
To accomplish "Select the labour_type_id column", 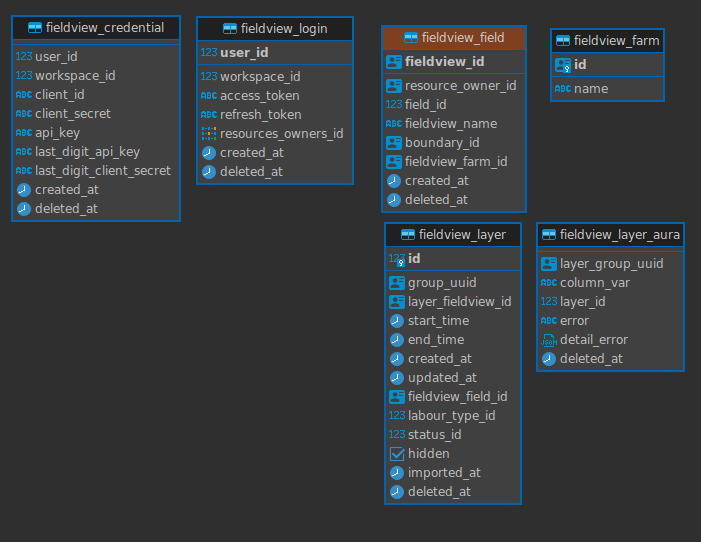I will (x=453, y=416).
